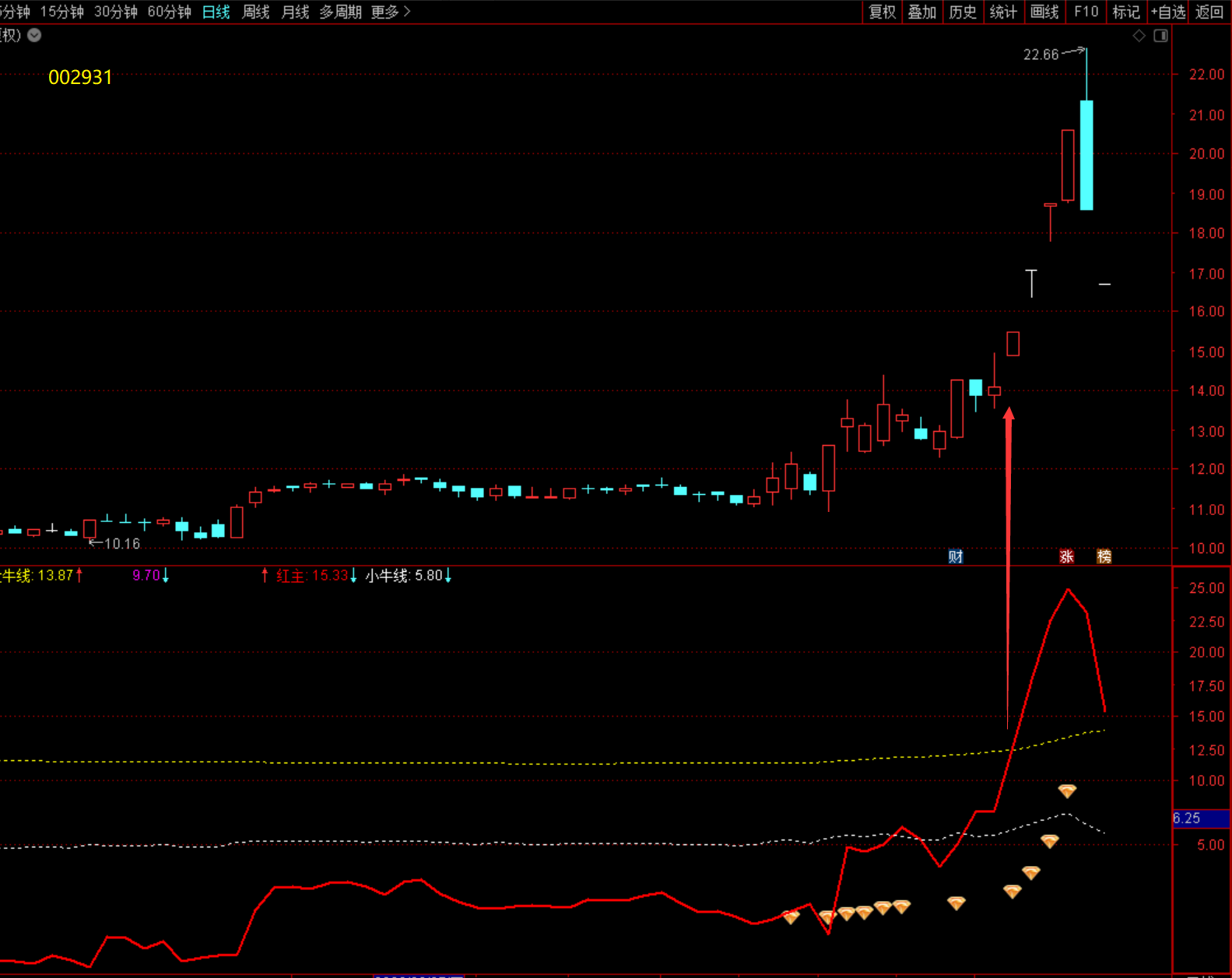Expand the 更多 periods menu
The image size is (1232, 978).
click(391, 12)
